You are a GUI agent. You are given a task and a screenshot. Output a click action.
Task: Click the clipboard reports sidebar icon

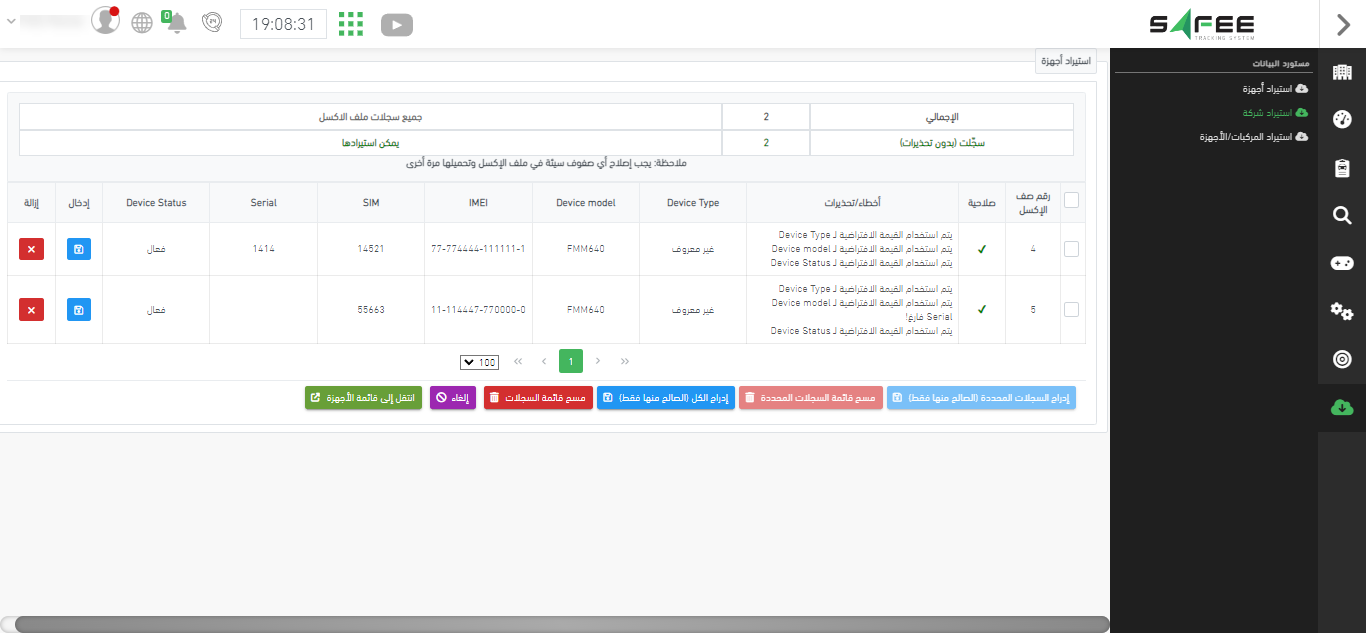tap(1342, 168)
